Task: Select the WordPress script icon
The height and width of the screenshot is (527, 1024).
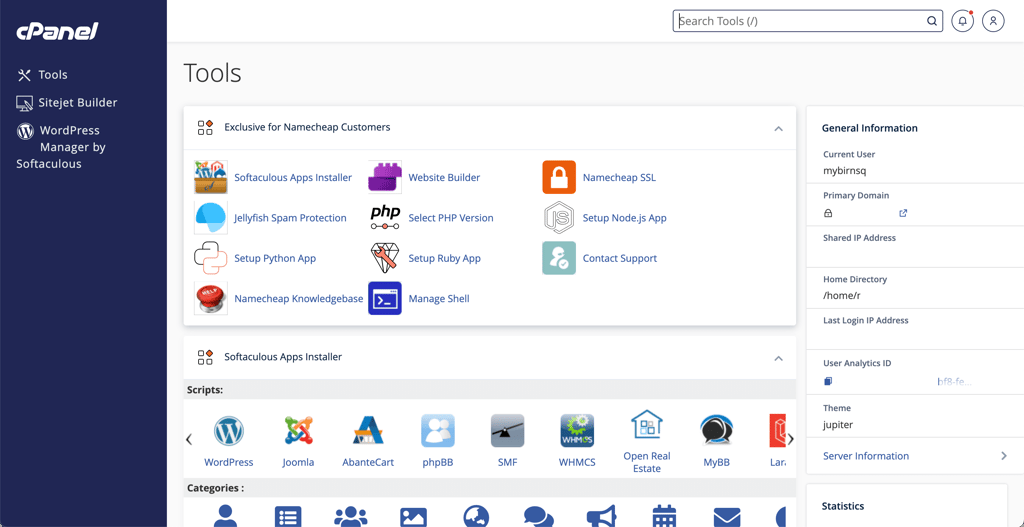Action: pyautogui.click(x=229, y=431)
